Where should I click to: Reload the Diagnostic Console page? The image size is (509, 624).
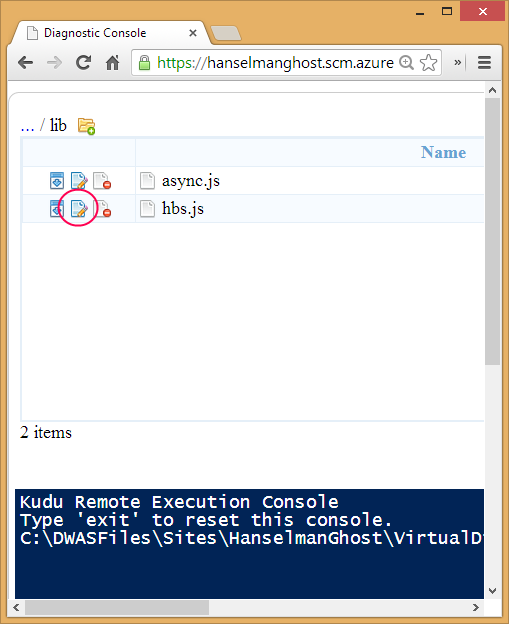(84, 62)
